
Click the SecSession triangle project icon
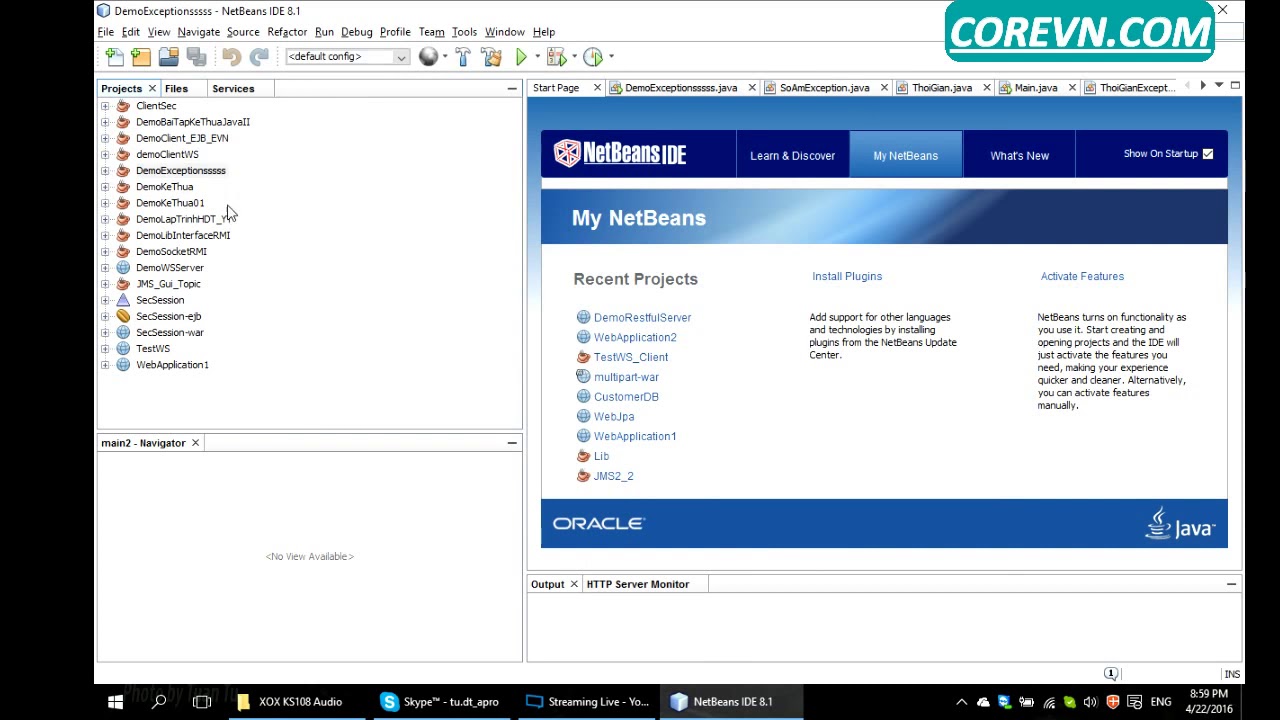123,300
